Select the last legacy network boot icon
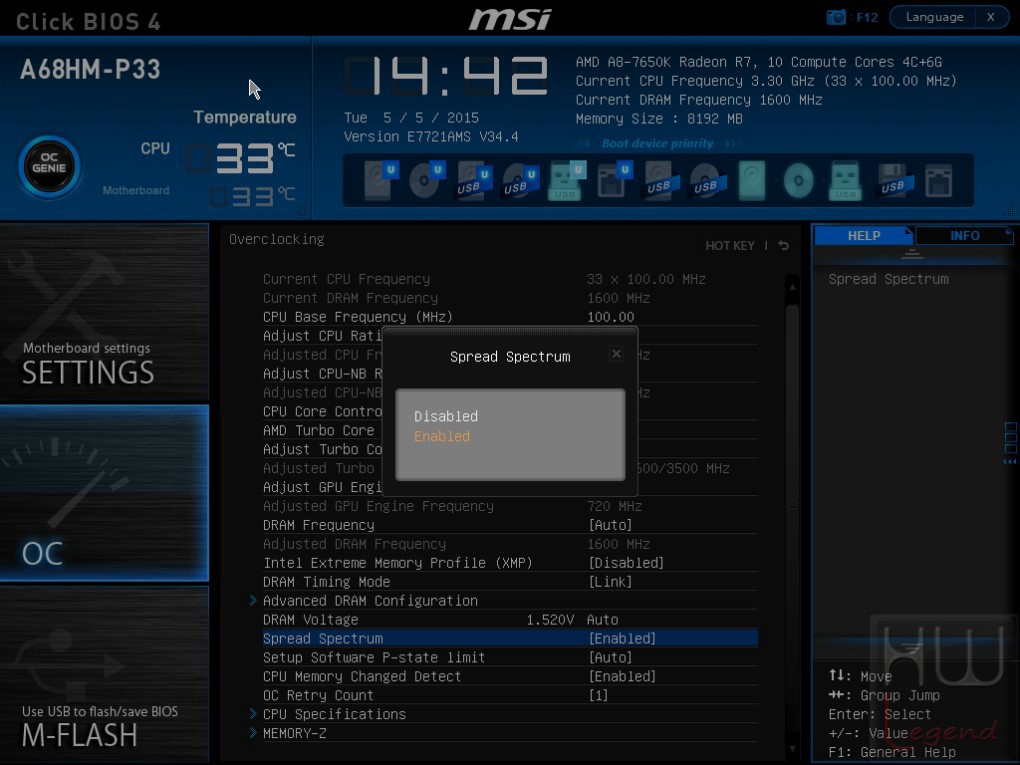This screenshot has height=765, width=1020. coord(939,180)
